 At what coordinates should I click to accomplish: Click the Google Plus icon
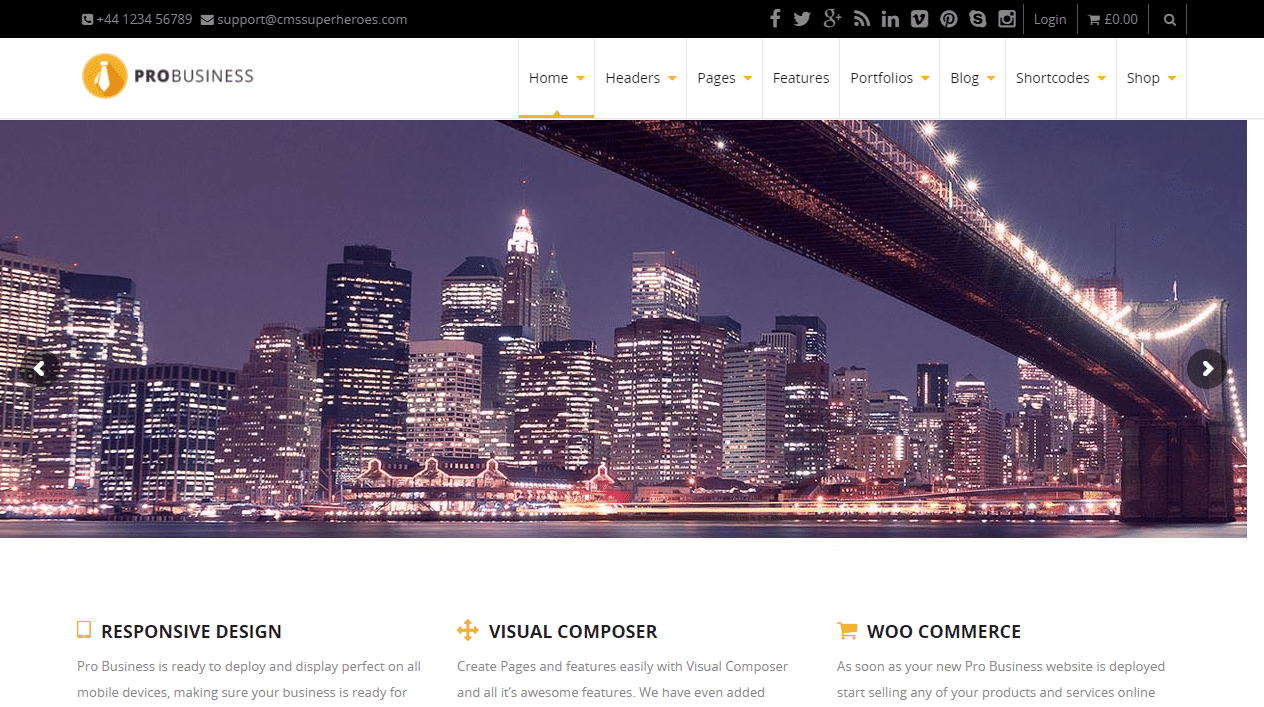pyautogui.click(x=832, y=19)
